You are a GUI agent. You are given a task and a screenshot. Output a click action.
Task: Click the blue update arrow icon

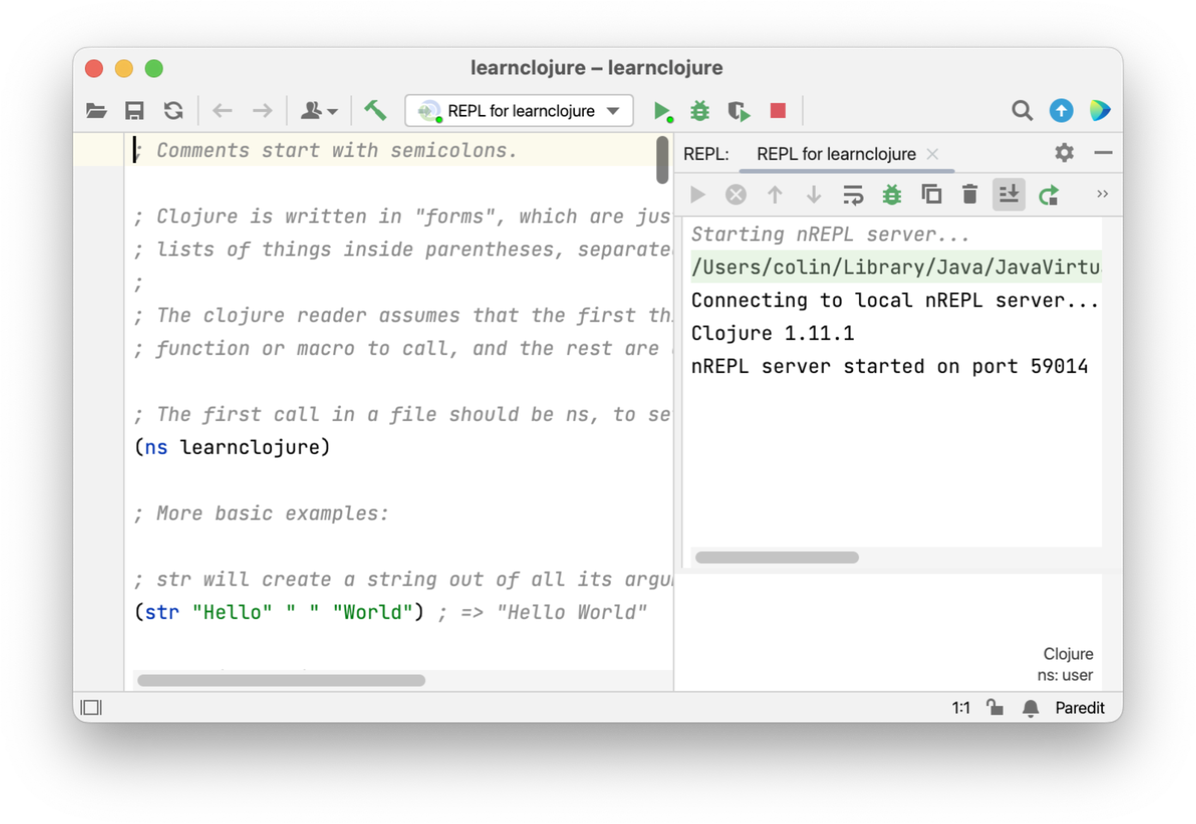[1061, 111]
